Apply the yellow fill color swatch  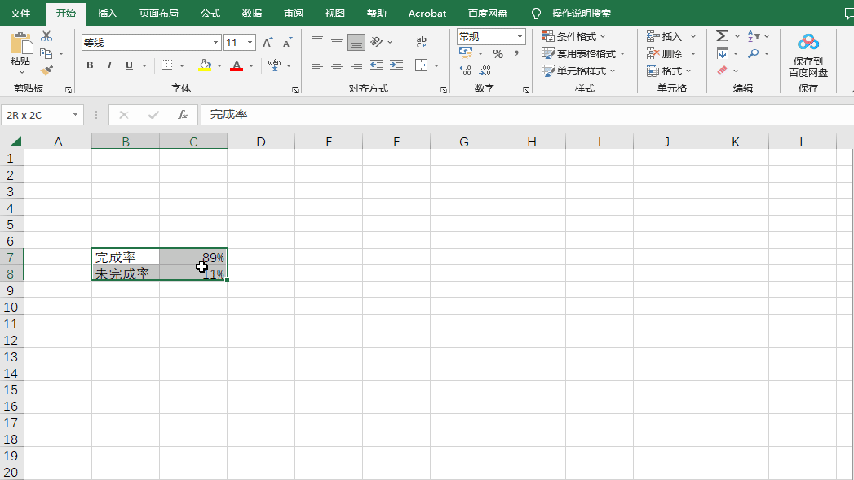pos(204,66)
